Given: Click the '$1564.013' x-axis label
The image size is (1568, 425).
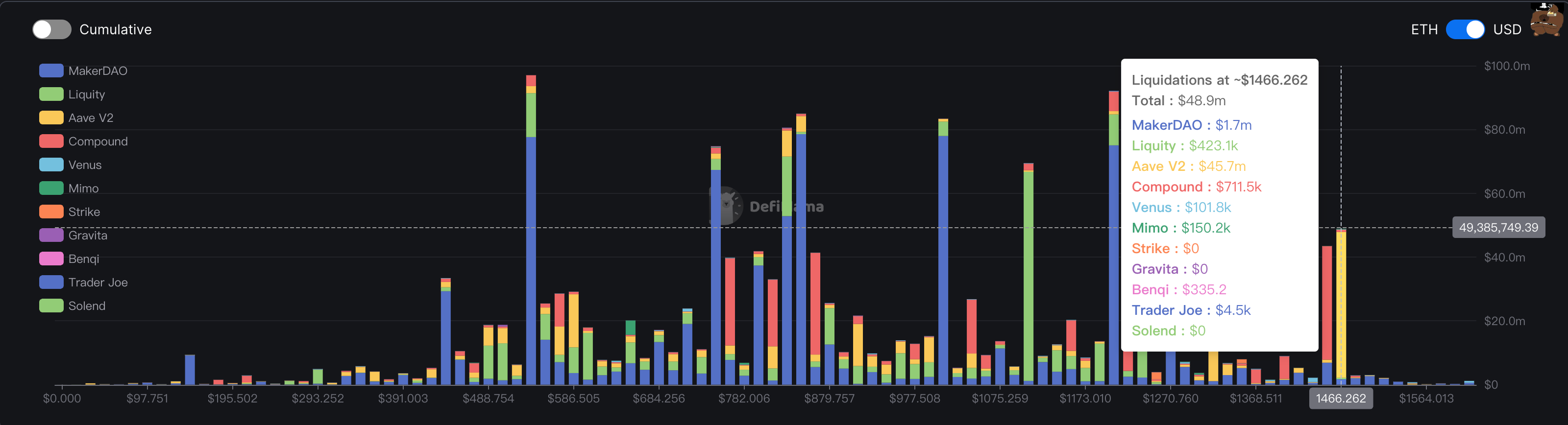Looking at the screenshot, I should tap(1426, 398).
